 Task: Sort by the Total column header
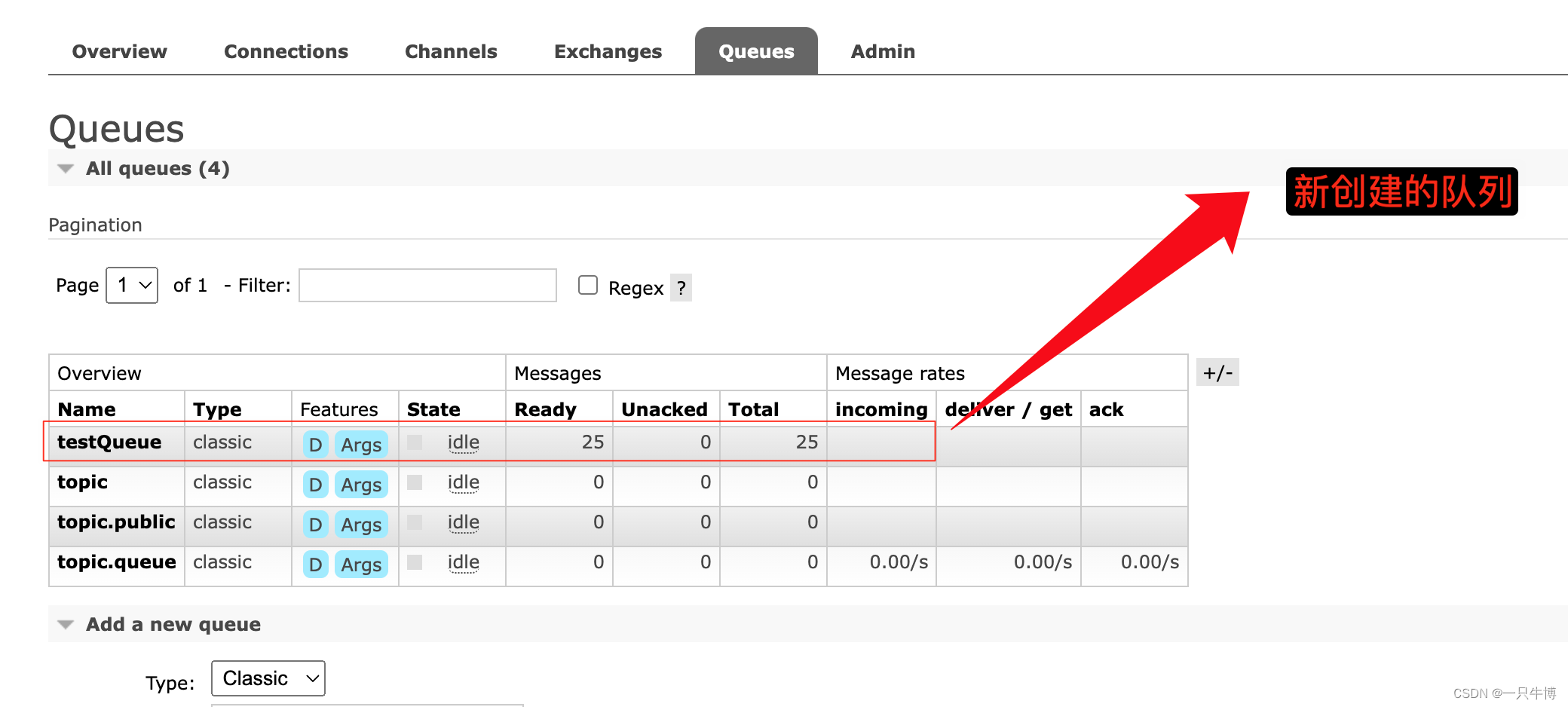point(753,409)
